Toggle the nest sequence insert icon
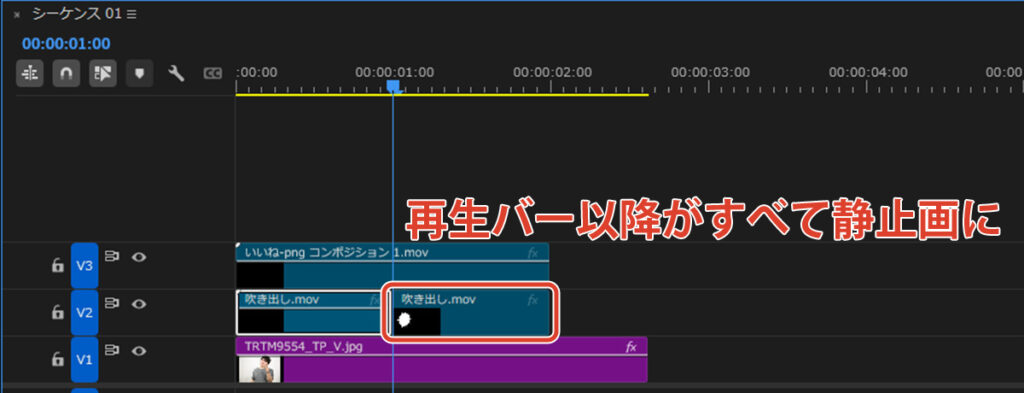Screen dimensions: 1024x393 (29, 74)
